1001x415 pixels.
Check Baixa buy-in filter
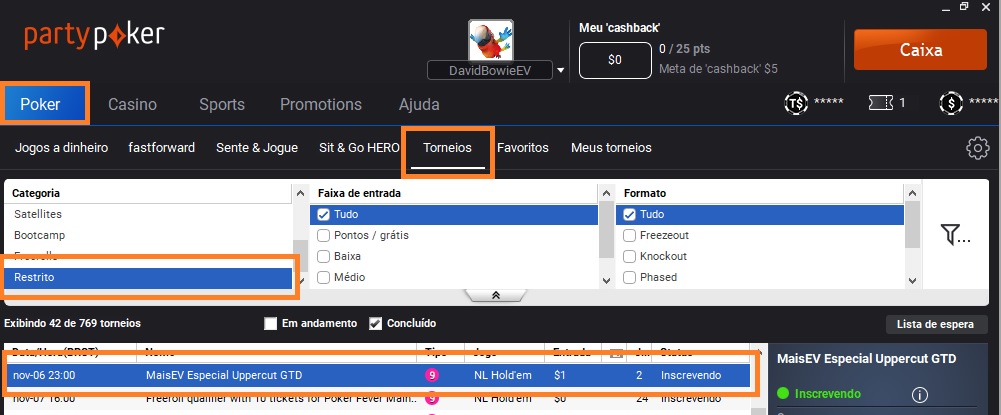[x=323, y=257]
